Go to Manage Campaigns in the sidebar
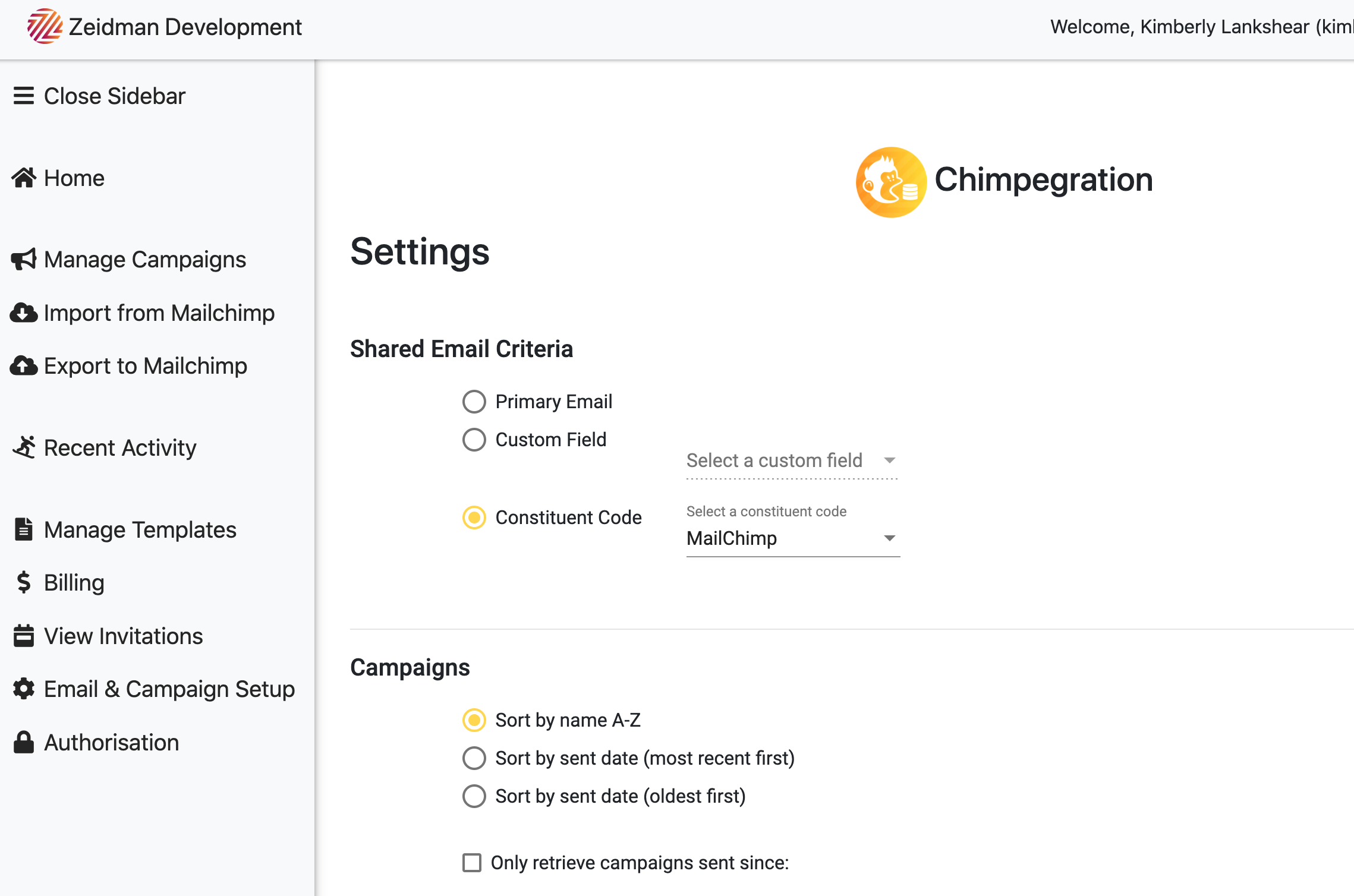 point(145,260)
